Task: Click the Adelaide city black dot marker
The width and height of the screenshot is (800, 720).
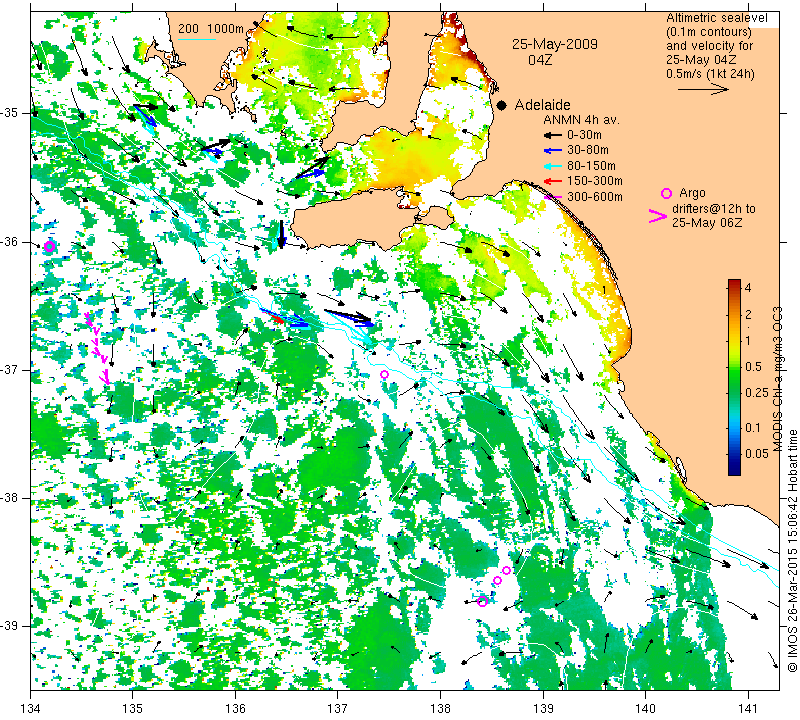Action: tap(502, 105)
